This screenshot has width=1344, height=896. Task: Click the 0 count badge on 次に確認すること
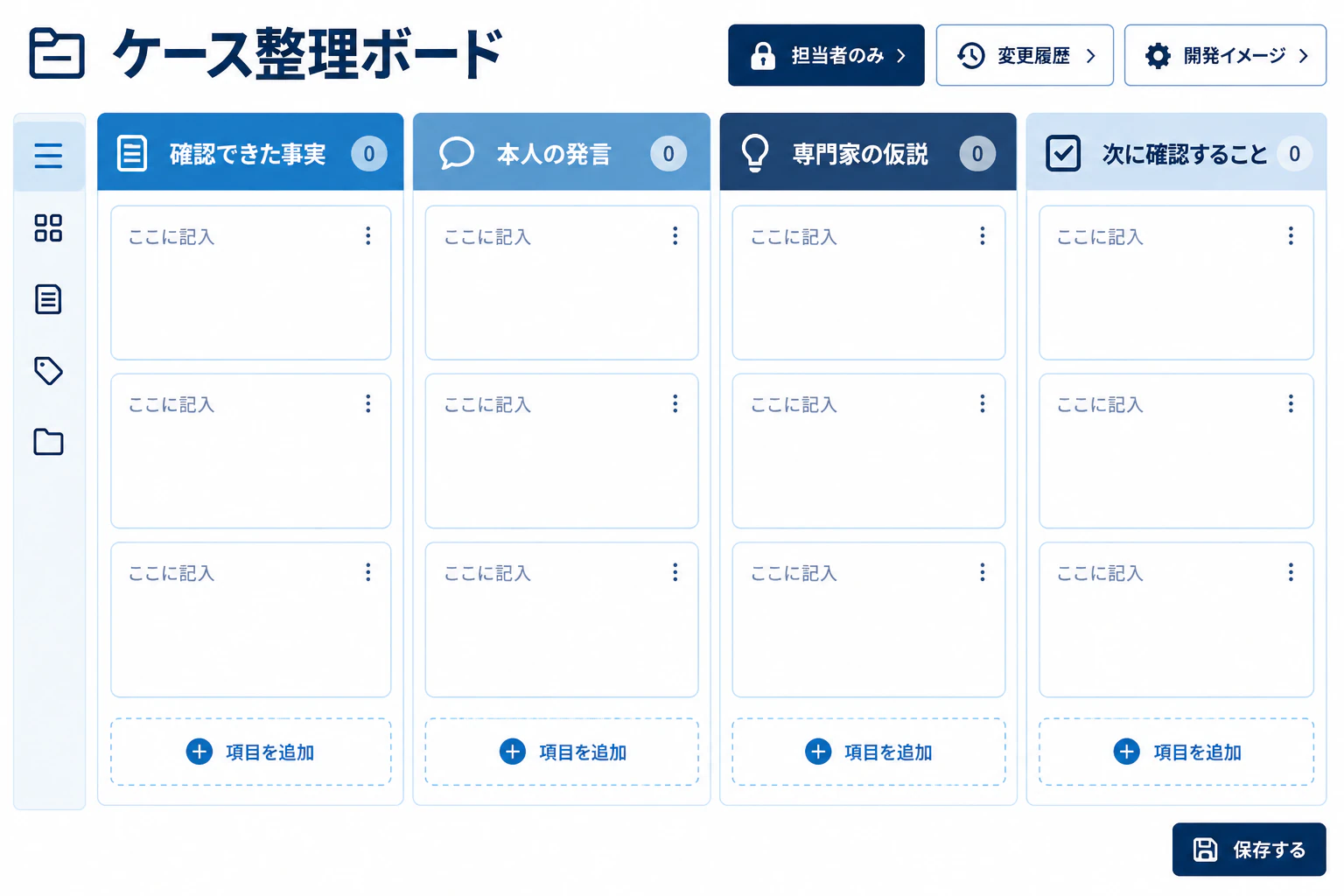pyautogui.click(x=1295, y=154)
